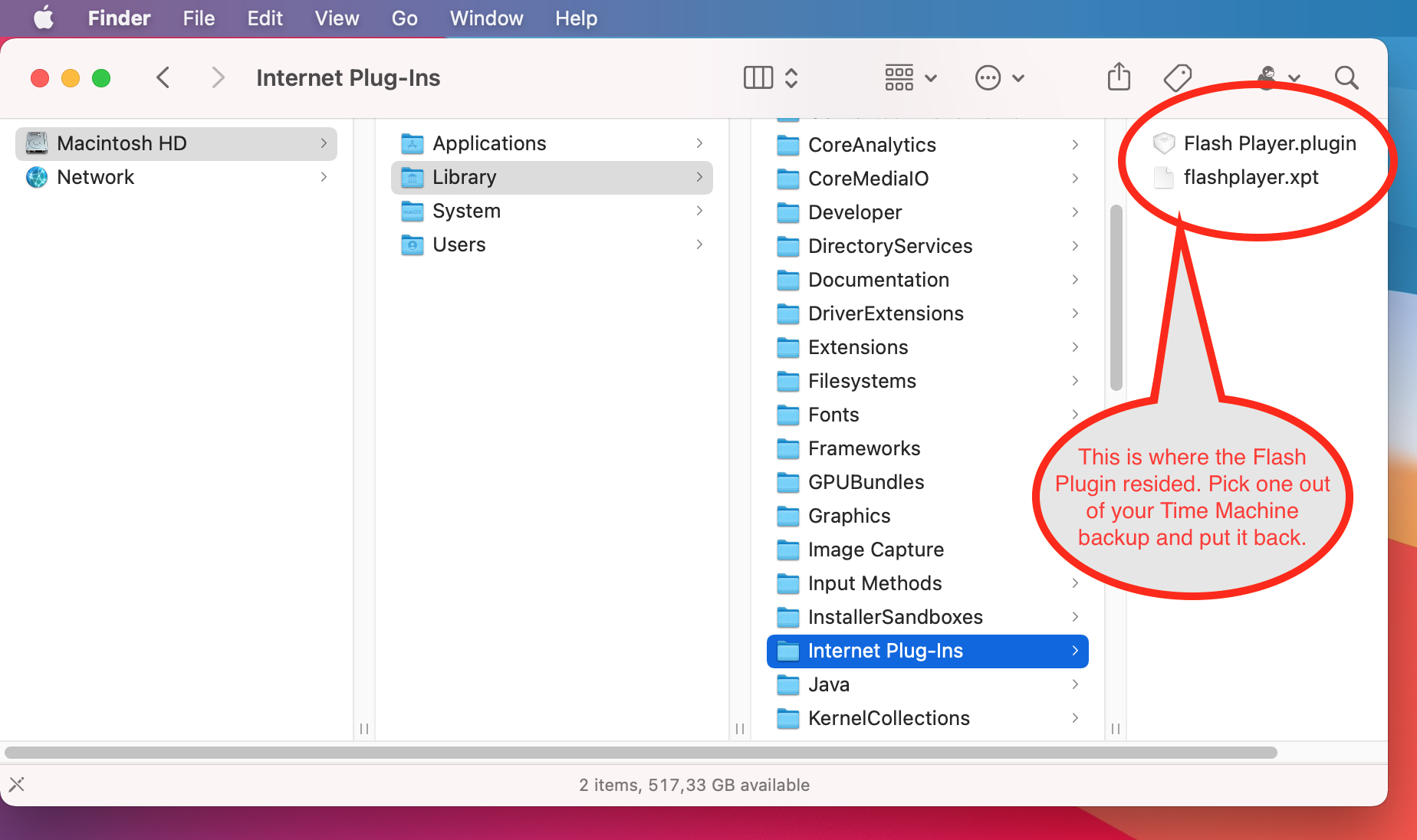Open the Window menu
Screen dimensions: 1417x840
[x=486, y=18]
